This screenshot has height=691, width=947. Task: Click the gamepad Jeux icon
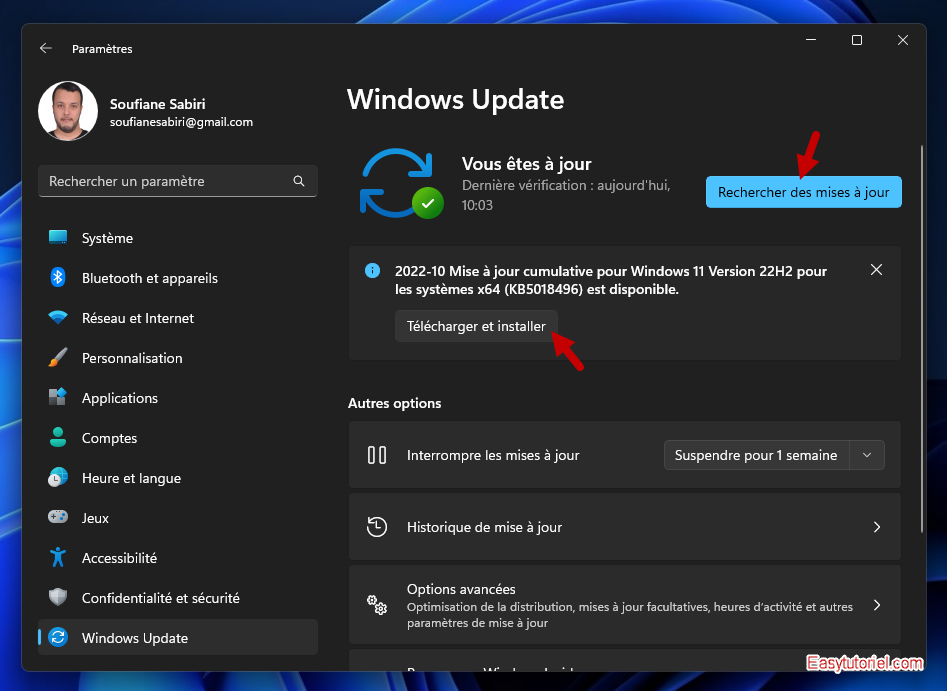pyautogui.click(x=58, y=517)
